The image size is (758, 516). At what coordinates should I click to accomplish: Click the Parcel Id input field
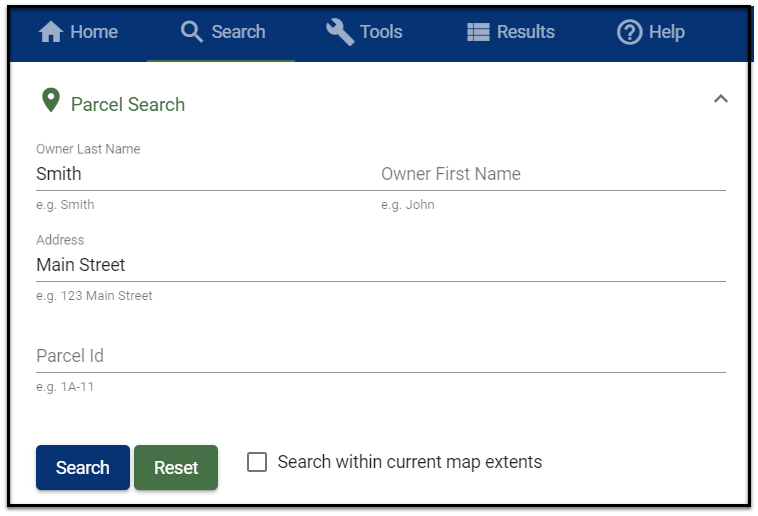pyautogui.click(x=380, y=356)
